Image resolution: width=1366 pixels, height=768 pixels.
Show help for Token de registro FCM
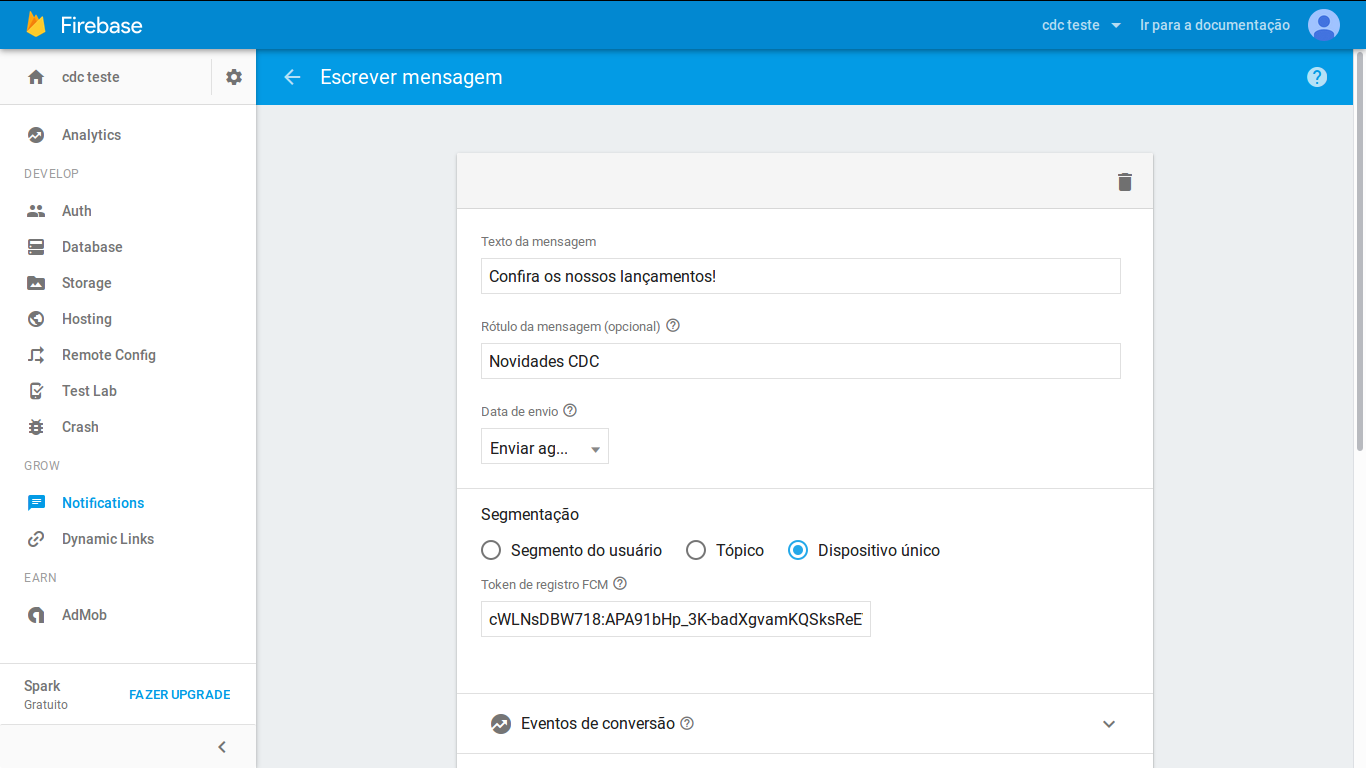620,584
